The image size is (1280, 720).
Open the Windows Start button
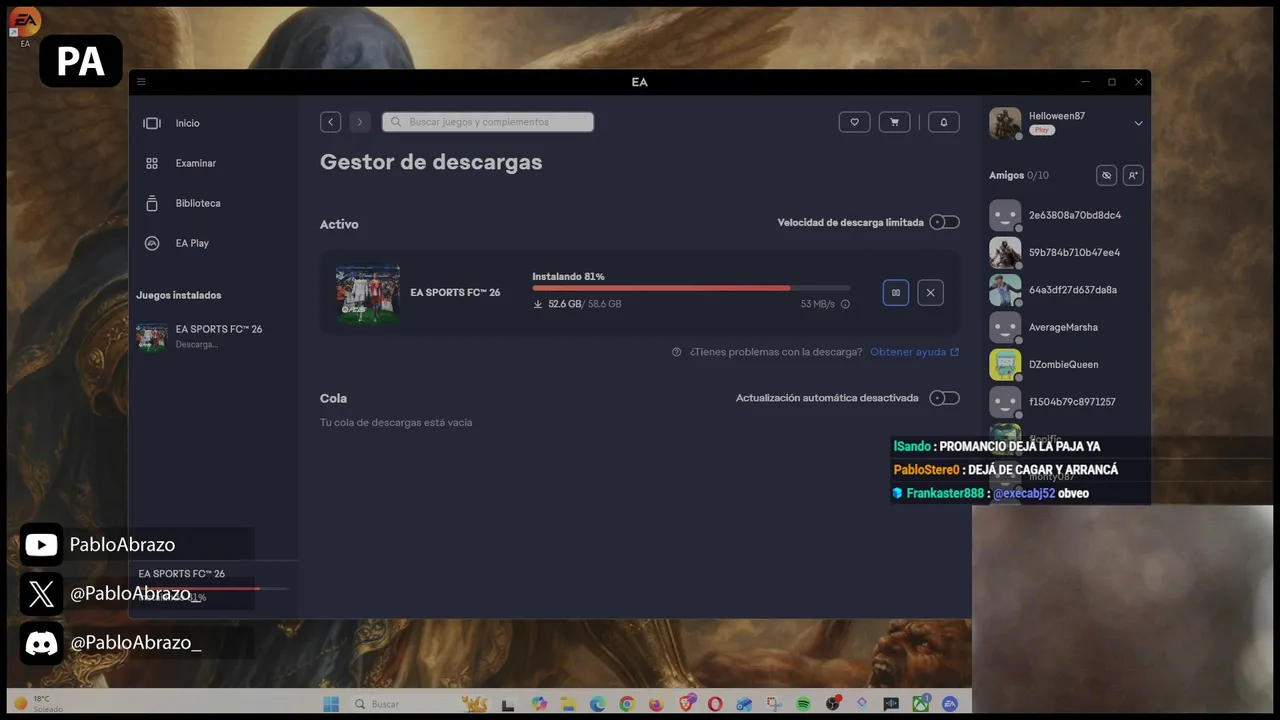point(331,704)
